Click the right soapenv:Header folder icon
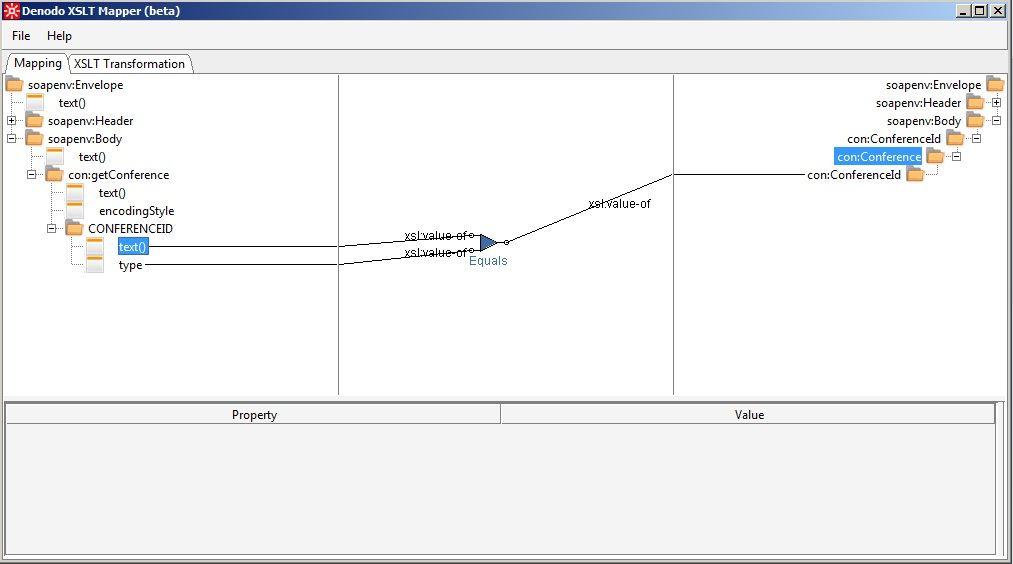The width and height of the screenshot is (1013, 564). (975, 103)
